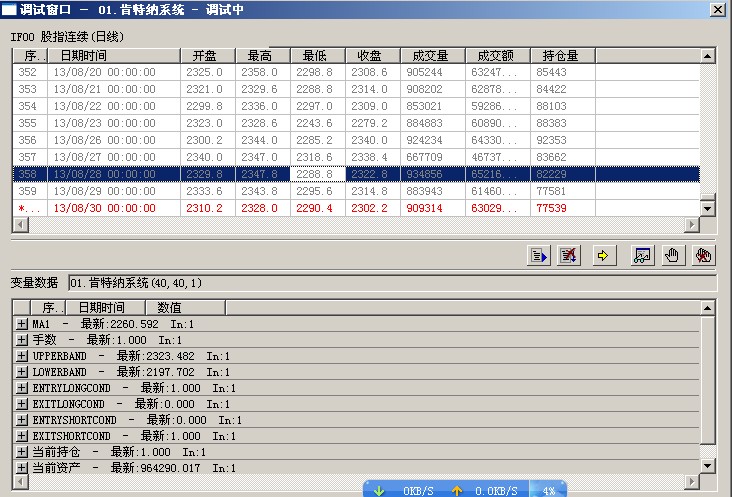The image size is (732, 497).
Task: Expand the LOWERBAND variable row
Action: coord(21,372)
